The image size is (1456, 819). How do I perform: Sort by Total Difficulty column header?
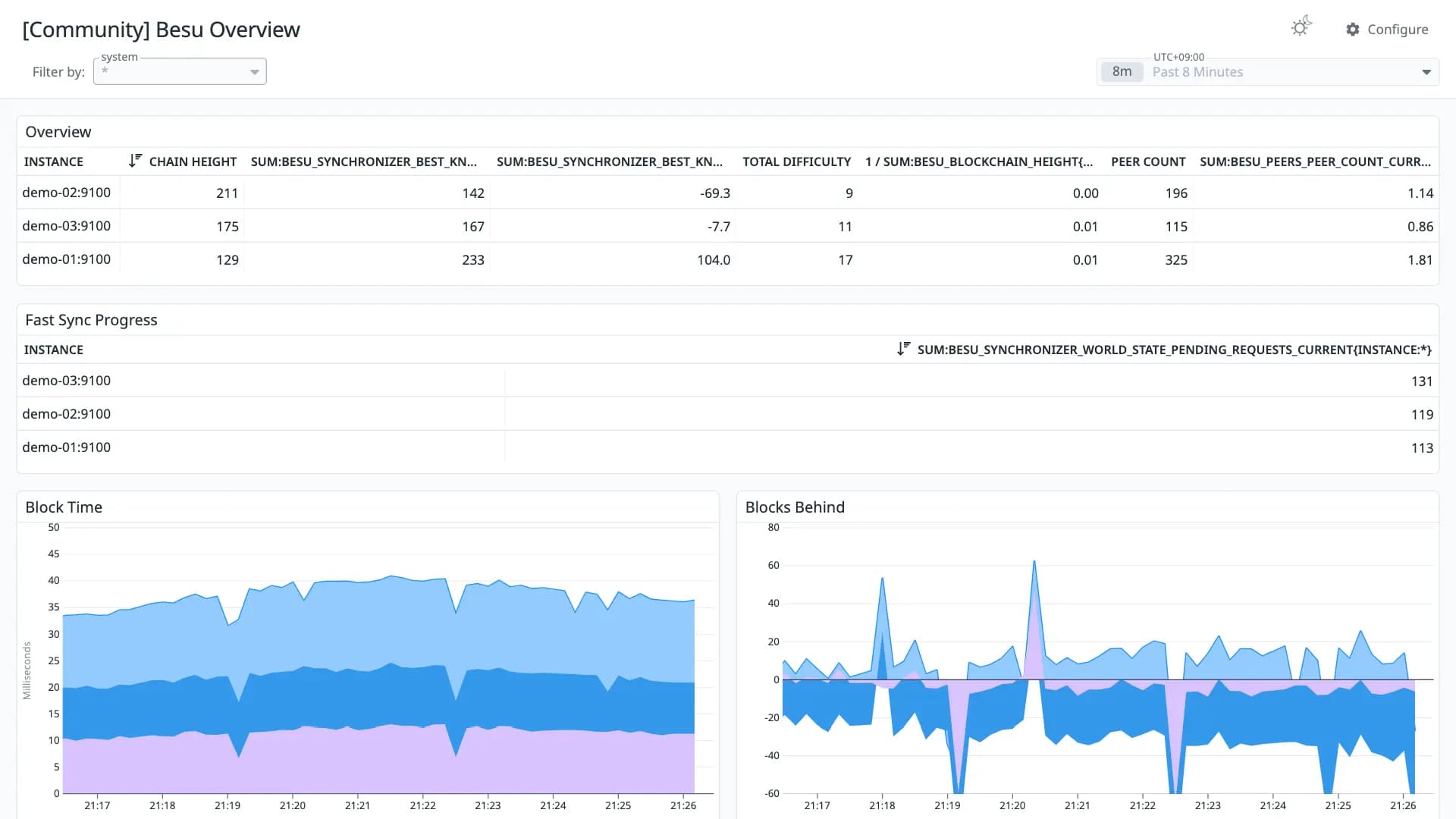[796, 162]
